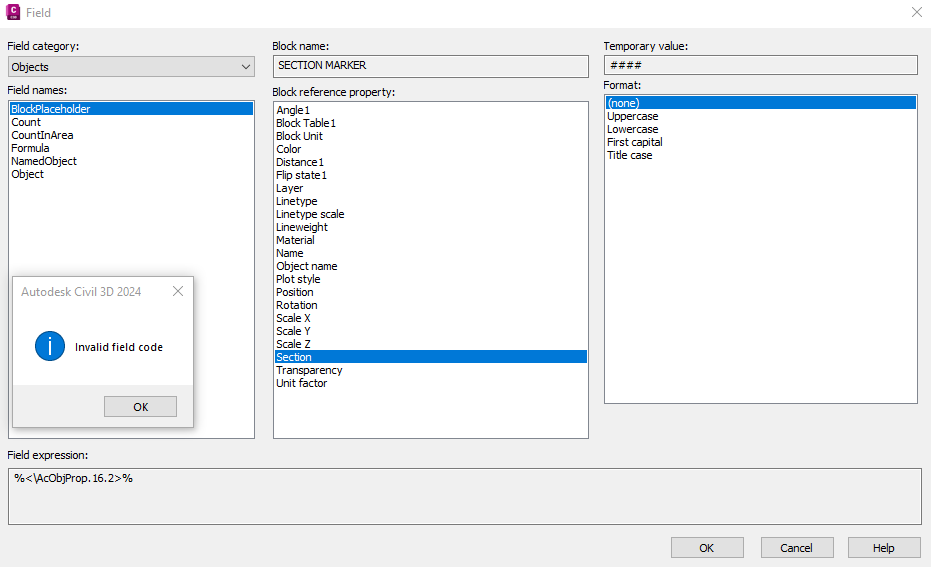Close the Field dialog window
The height and width of the screenshot is (567, 931).
click(917, 12)
